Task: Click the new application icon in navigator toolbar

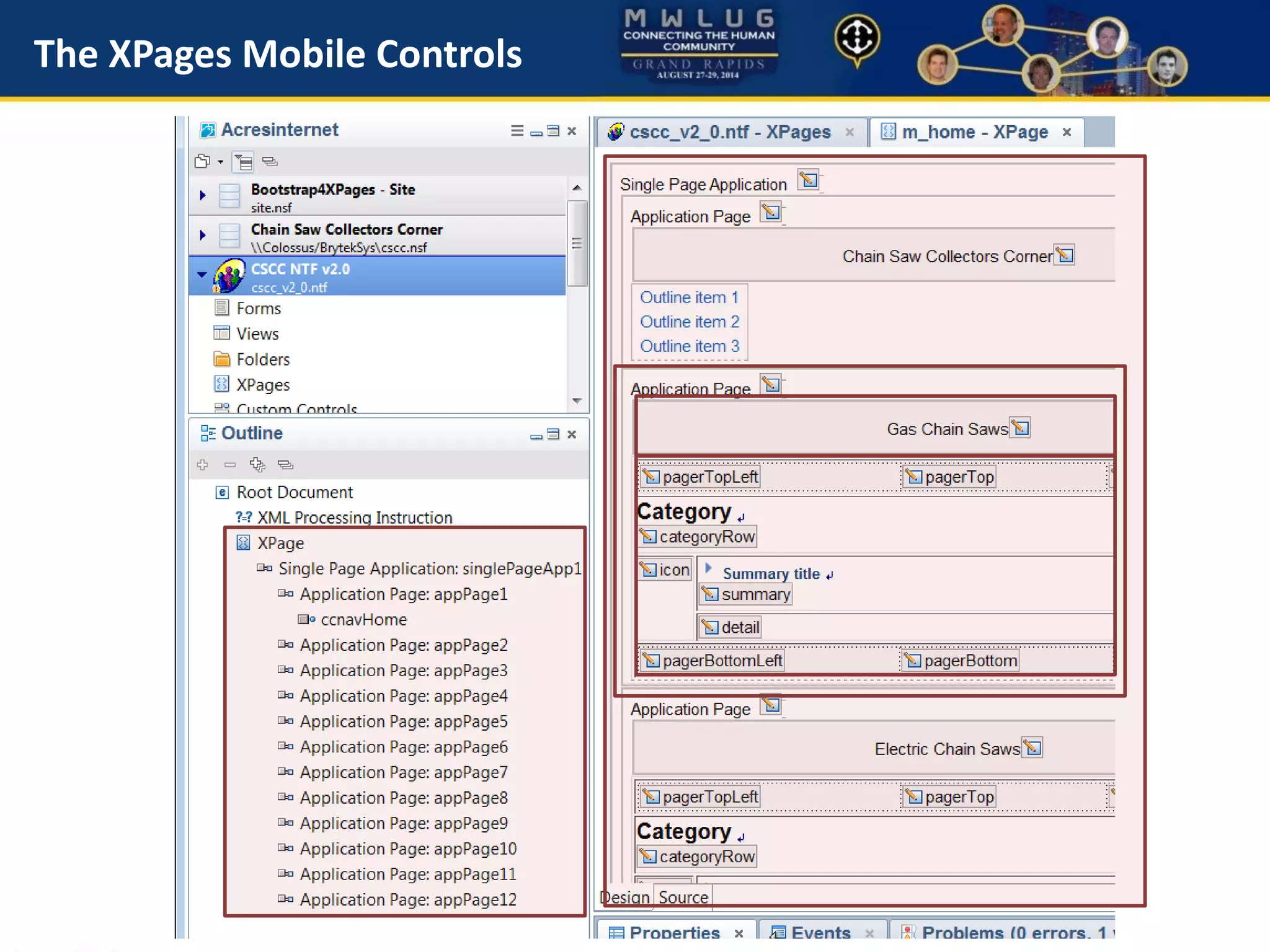Action: (x=203, y=162)
